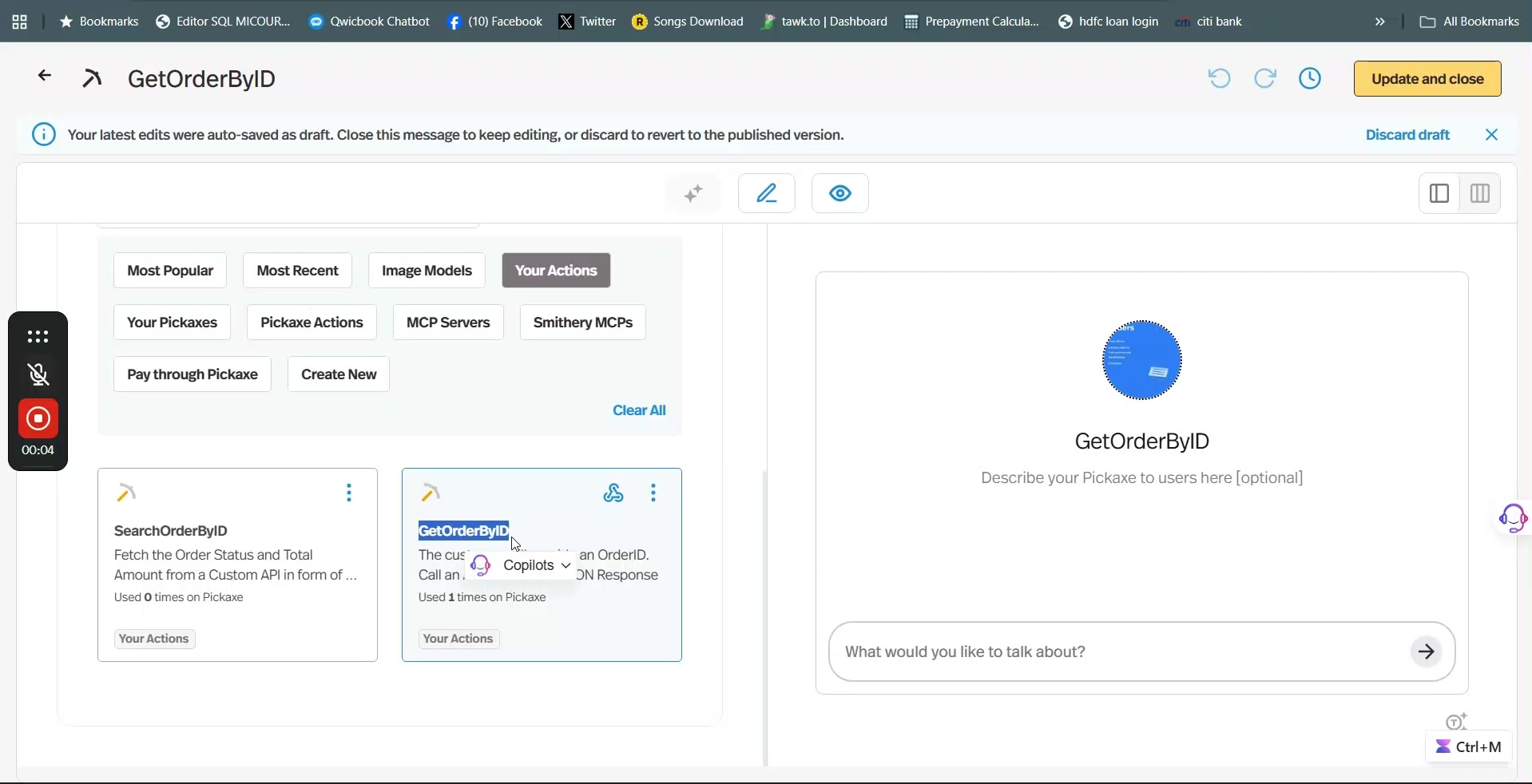The width and height of the screenshot is (1532, 784).
Task: Select the two-pane layout toggle
Action: [x=1439, y=193]
